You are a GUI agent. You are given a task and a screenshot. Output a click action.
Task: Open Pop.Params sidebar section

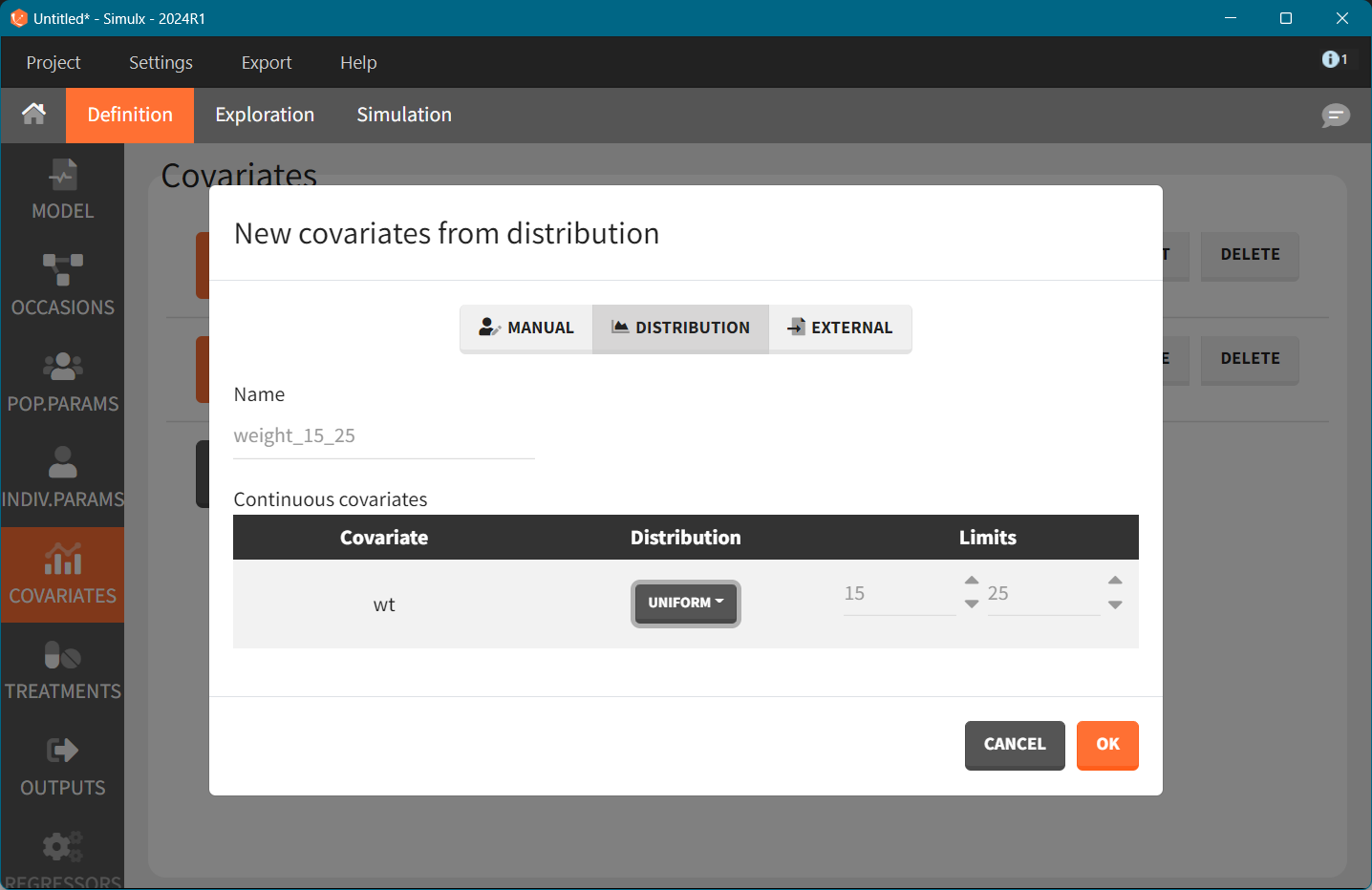pyautogui.click(x=62, y=382)
